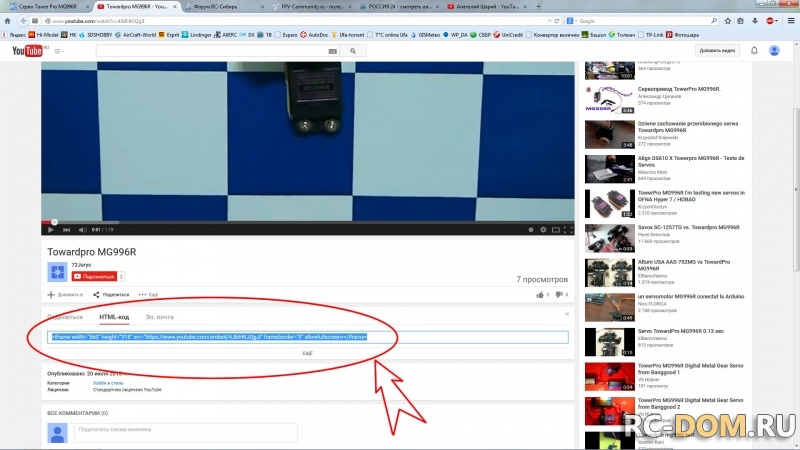Select the 'Поделиться' share panel tab
Screen dimensions: 800x450
[x=65, y=317]
